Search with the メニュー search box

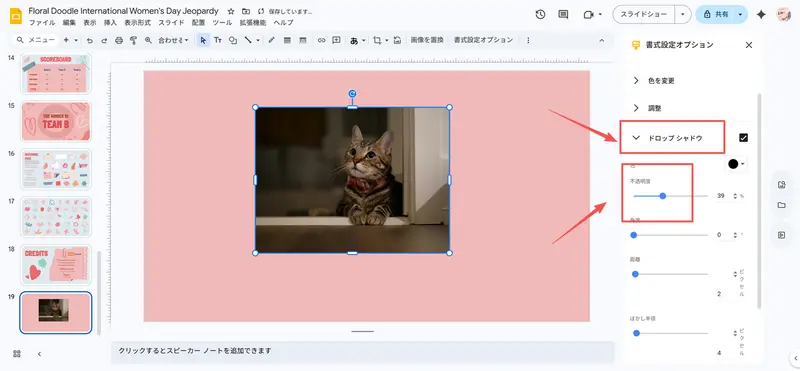[35, 40]
